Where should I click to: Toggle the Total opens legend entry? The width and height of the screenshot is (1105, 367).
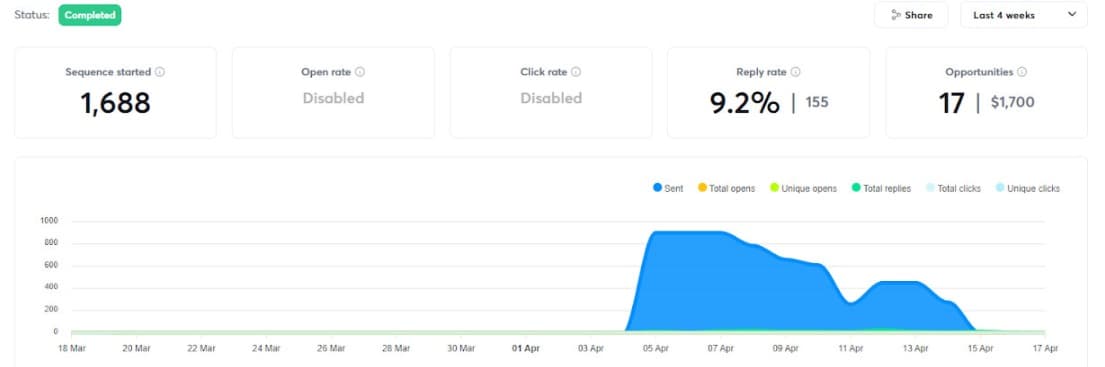pyautogui.click(x=726, y=188)
